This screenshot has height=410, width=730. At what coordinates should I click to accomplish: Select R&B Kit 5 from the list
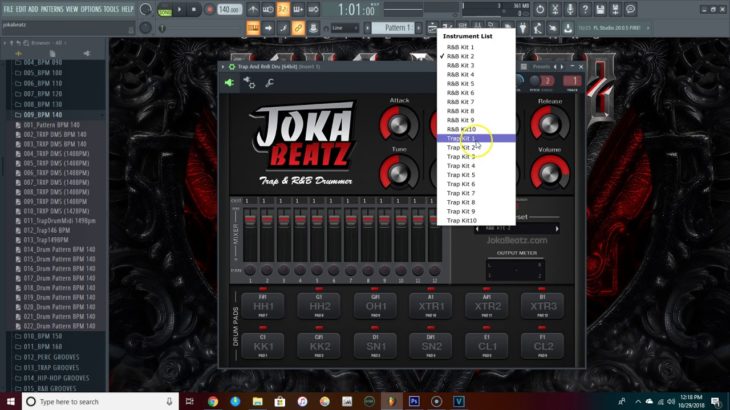476,84
